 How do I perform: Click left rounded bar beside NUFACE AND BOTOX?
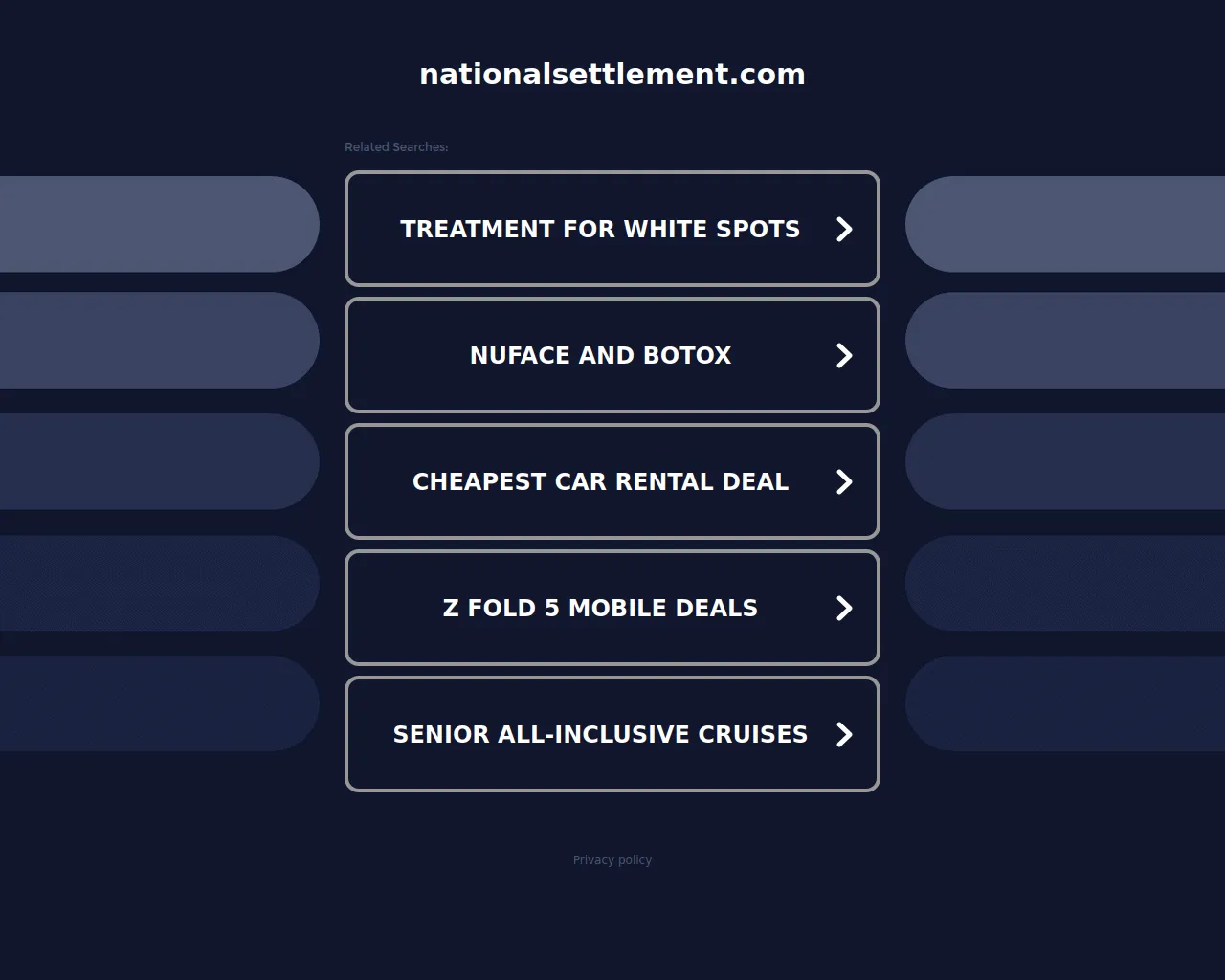159,341
